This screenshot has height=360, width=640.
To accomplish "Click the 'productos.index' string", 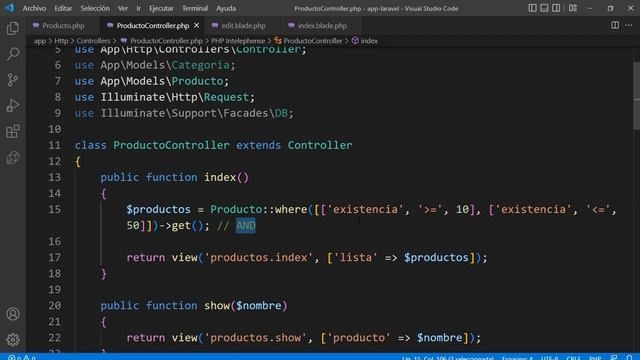I will [x=258, y=258].
